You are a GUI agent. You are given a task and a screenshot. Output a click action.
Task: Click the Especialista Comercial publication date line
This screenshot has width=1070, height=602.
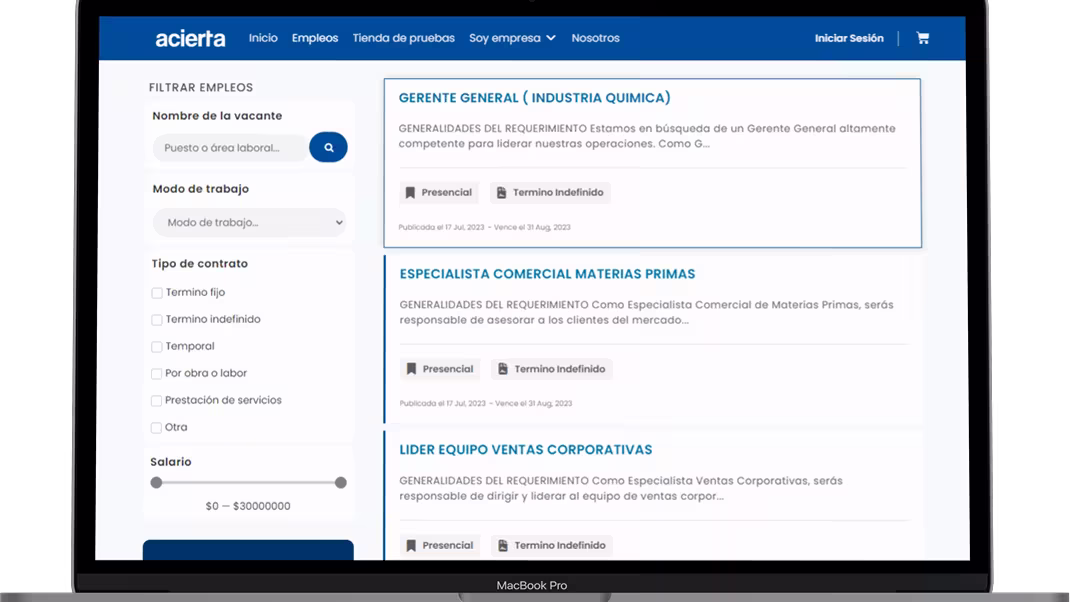tap(486, 403)
